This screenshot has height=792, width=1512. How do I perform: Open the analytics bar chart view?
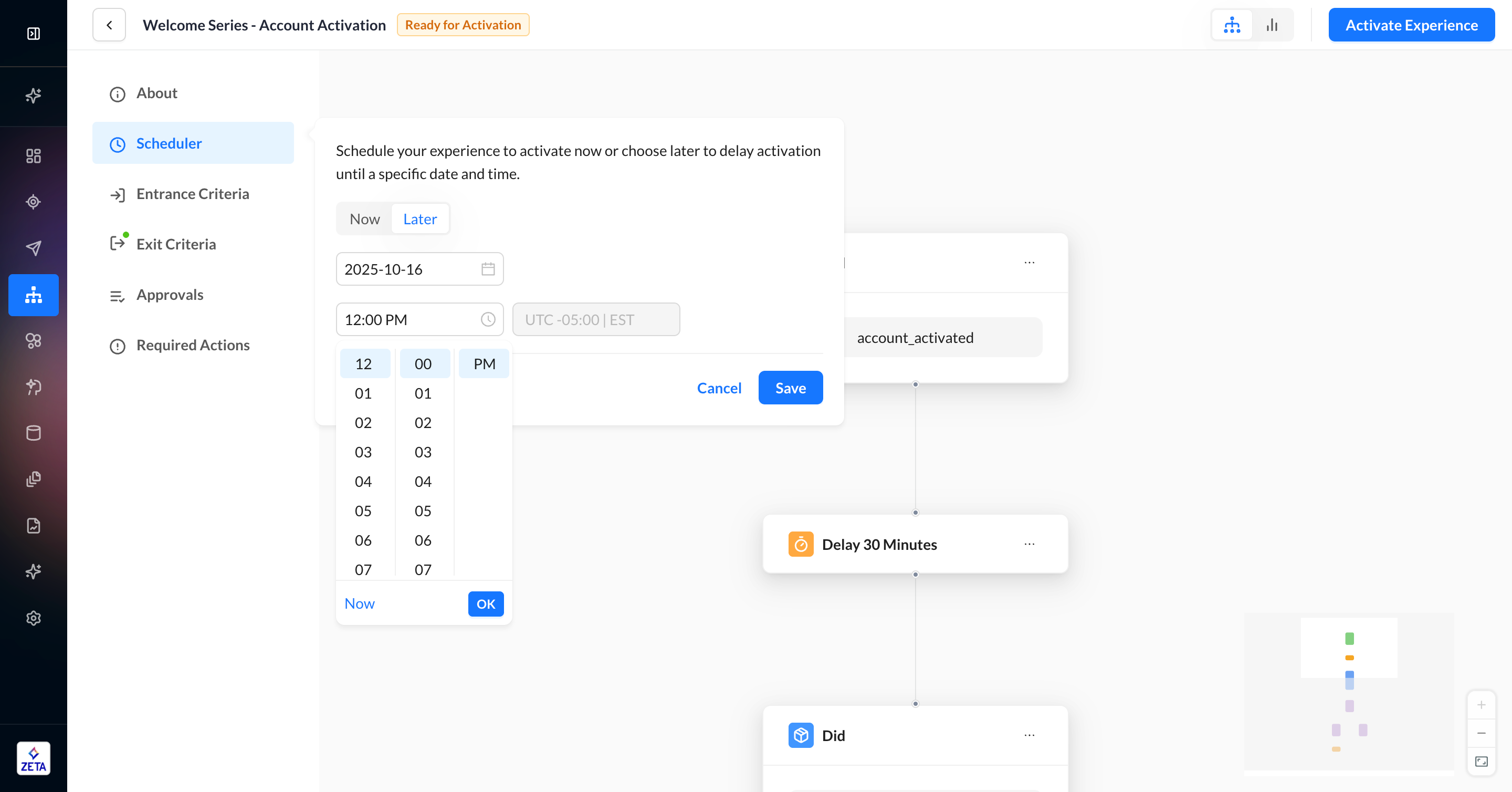(x=1272, y=25)
